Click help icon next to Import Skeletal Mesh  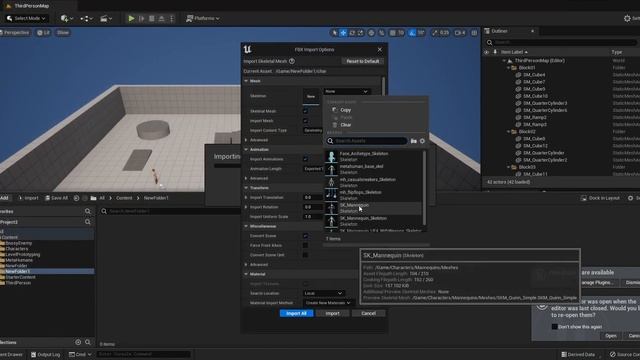[292, 61]
